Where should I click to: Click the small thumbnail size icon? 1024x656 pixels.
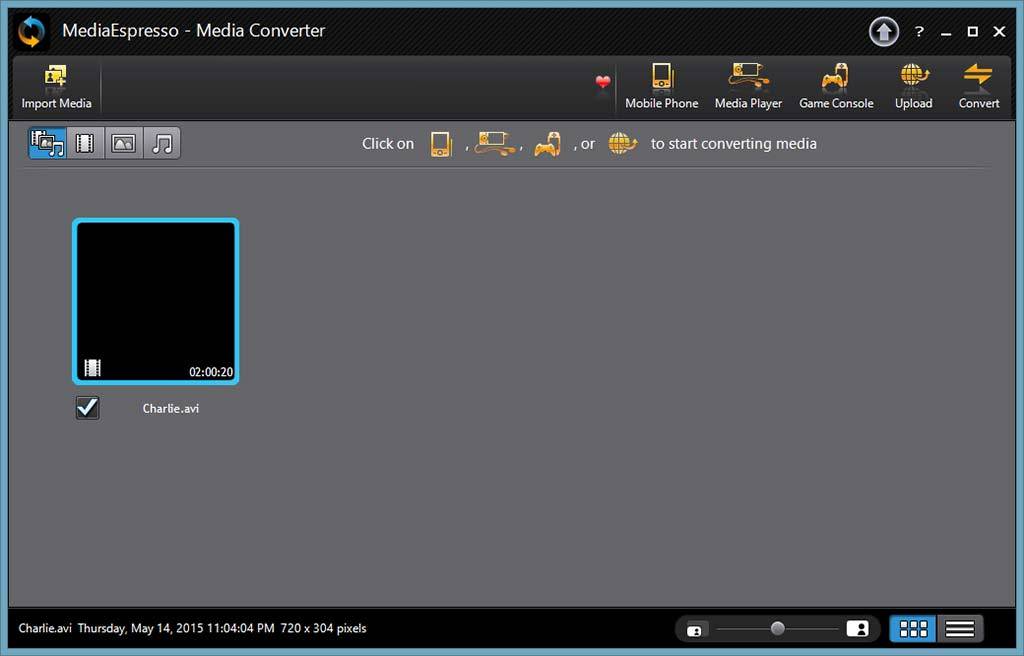coord(694,631)
